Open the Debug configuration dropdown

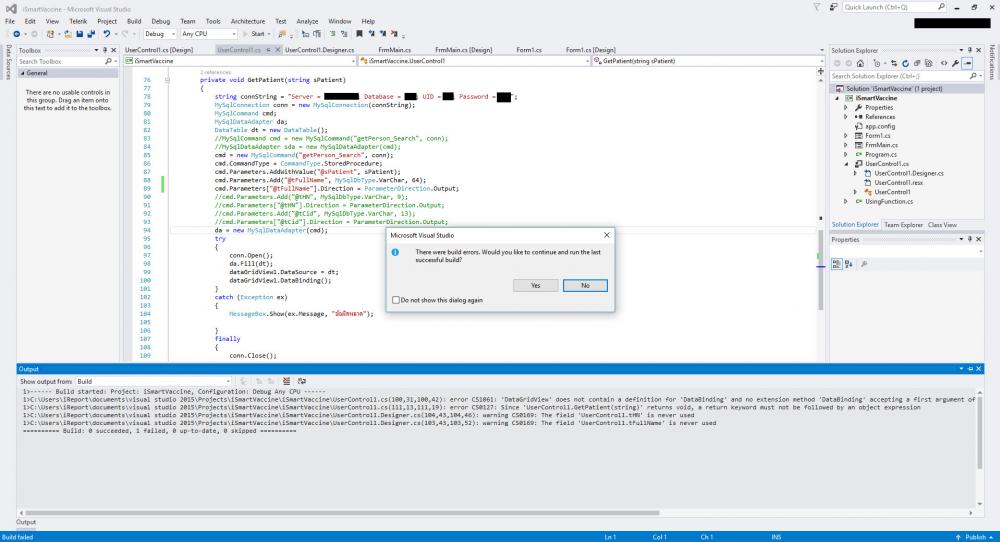click(x=160, y=34)
